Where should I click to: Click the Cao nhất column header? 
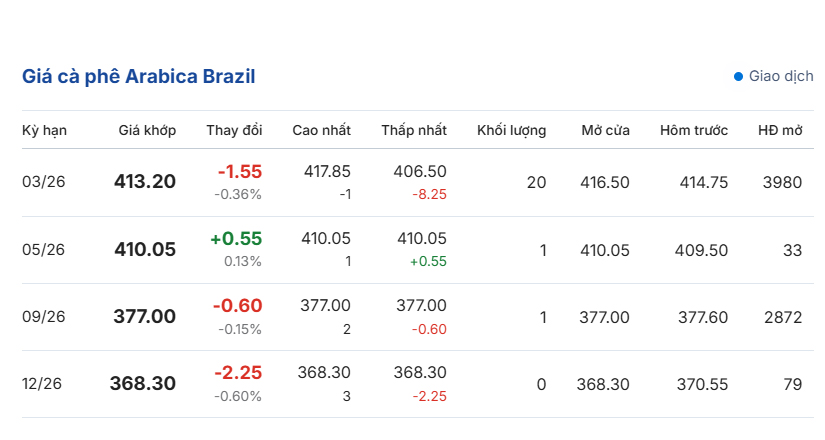[x=321, y=131]
